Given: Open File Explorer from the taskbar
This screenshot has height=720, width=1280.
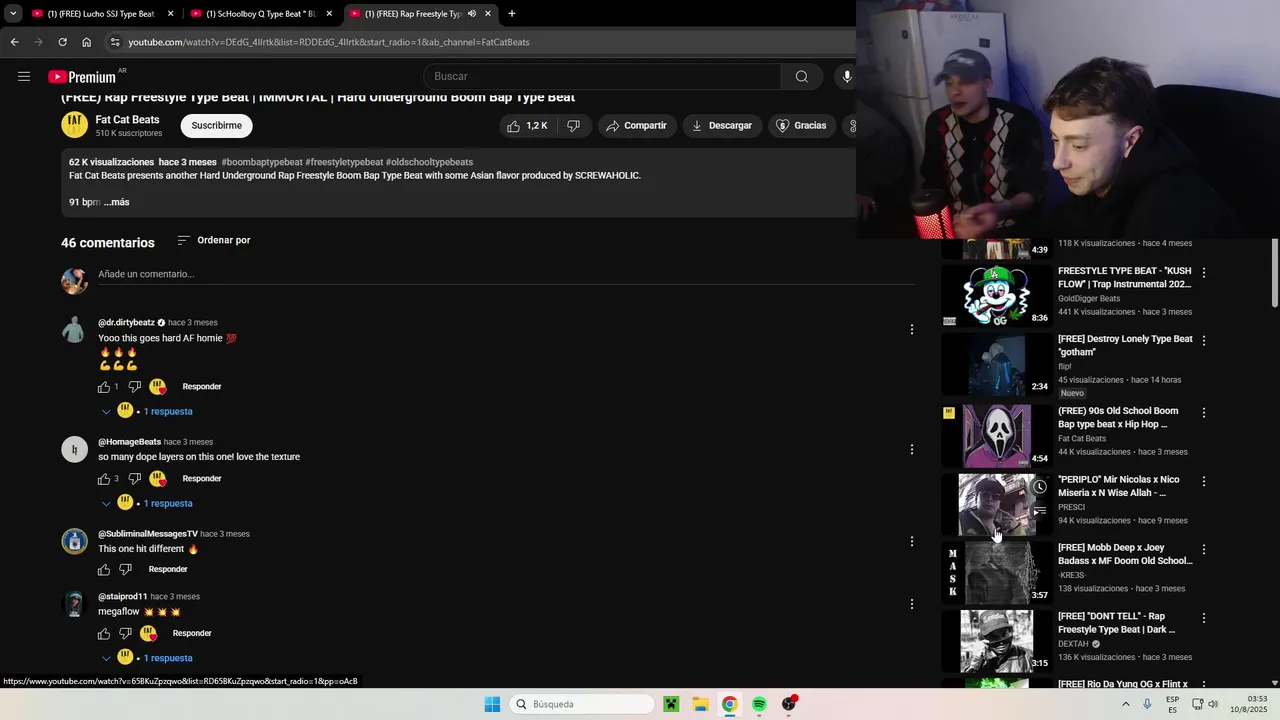Looking at the screenshot, I should coord(700,704).
